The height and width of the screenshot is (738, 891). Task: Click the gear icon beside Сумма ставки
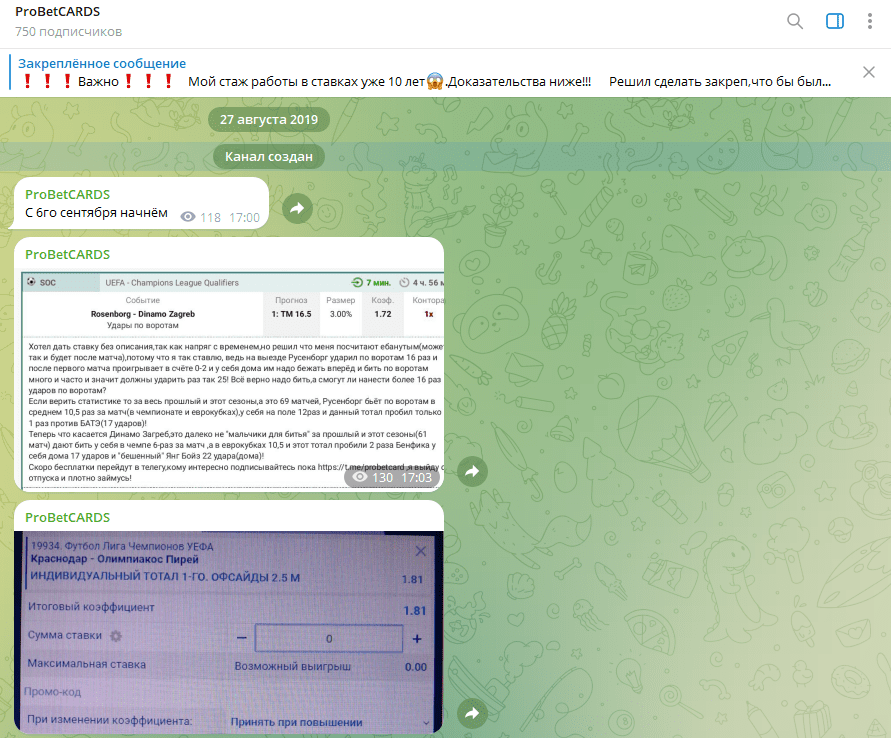pos(115,636)
